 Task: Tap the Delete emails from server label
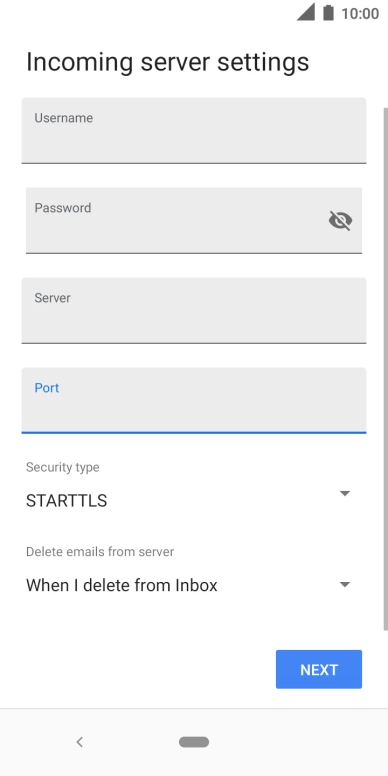coord(100,552)
